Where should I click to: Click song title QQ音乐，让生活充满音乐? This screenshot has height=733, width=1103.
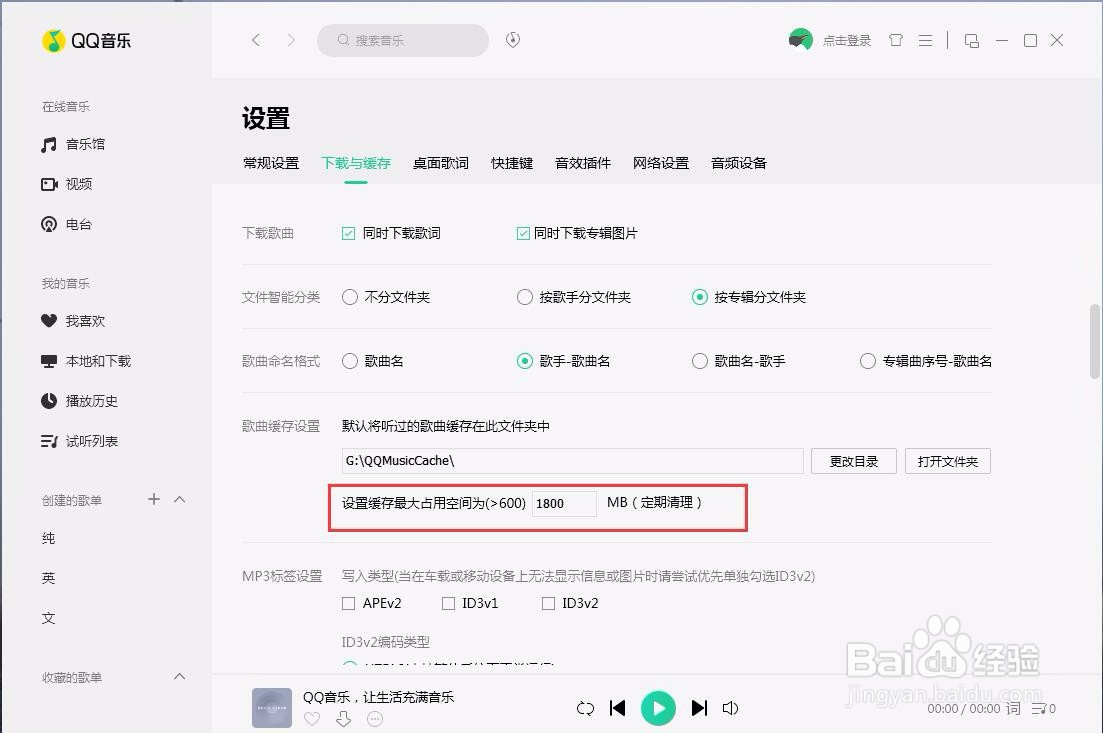click(378, 697)
